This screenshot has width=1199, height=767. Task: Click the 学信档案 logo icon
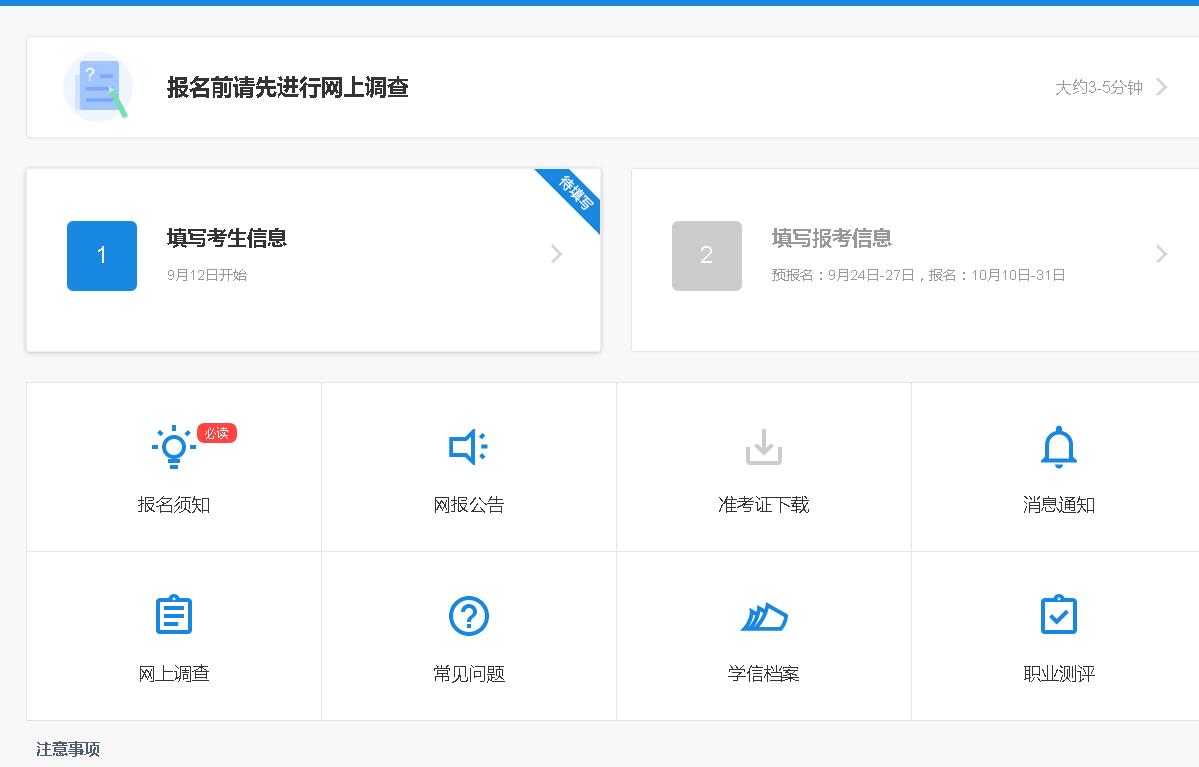(763, 616)
